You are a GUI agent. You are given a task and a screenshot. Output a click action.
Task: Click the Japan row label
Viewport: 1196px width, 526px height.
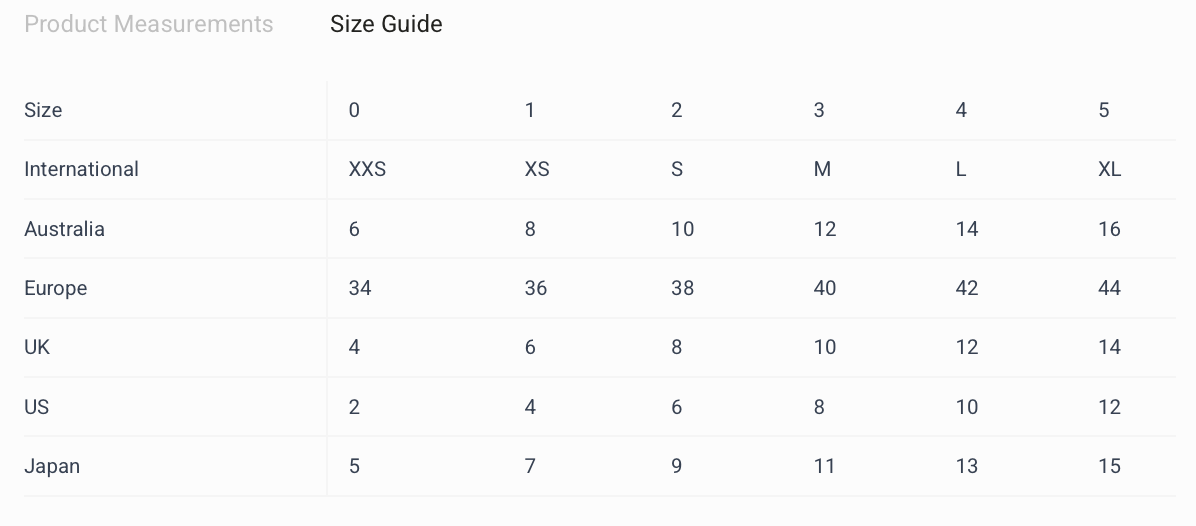coord(52,466)
